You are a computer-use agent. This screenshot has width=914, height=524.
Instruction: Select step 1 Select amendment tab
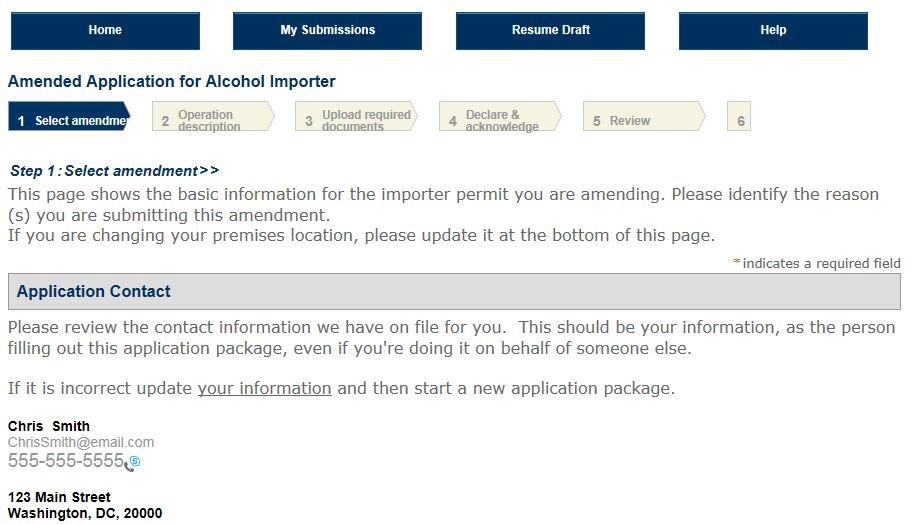pos(70,120)
